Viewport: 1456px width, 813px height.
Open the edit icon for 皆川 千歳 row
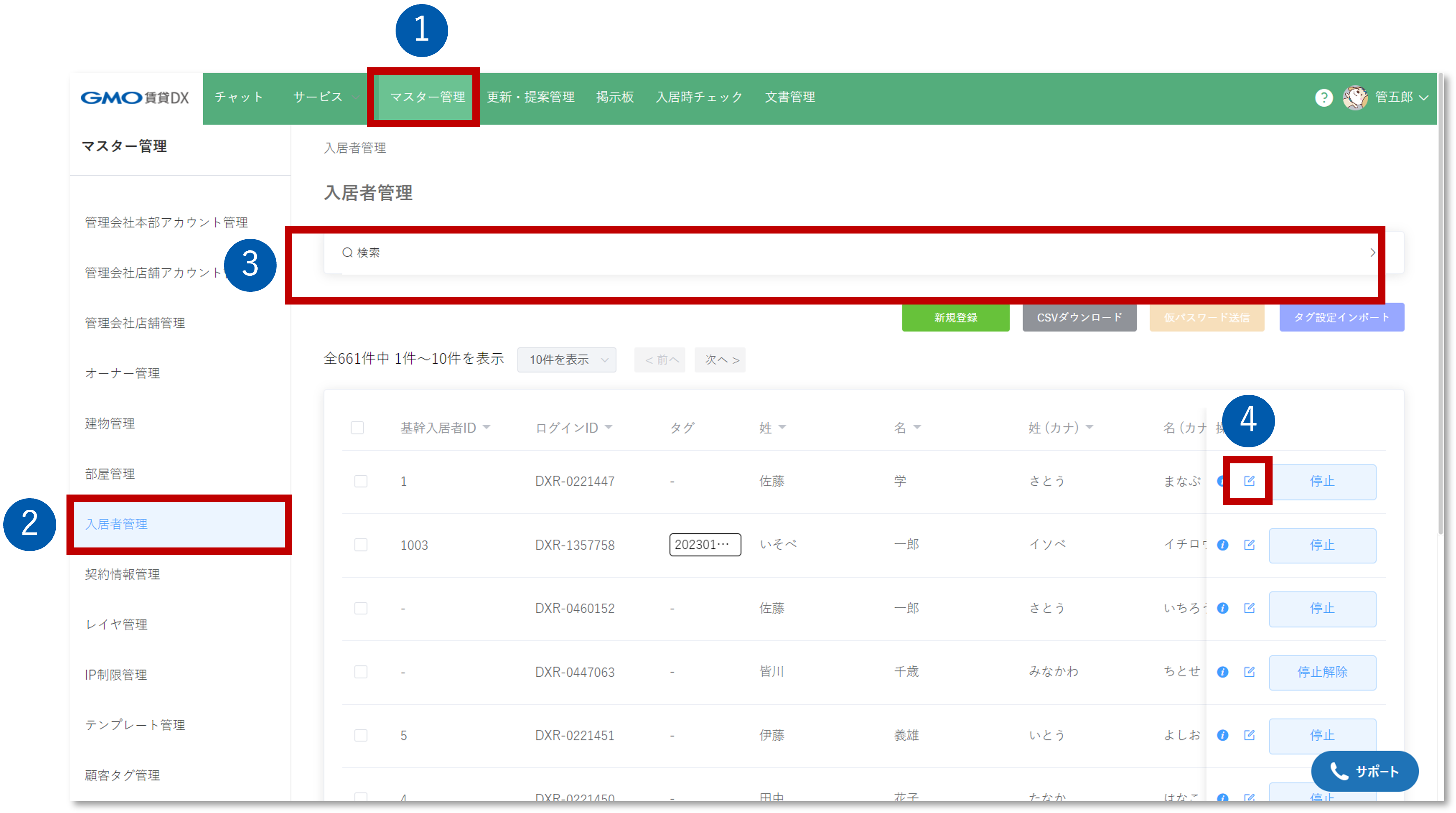(1249, 672)
